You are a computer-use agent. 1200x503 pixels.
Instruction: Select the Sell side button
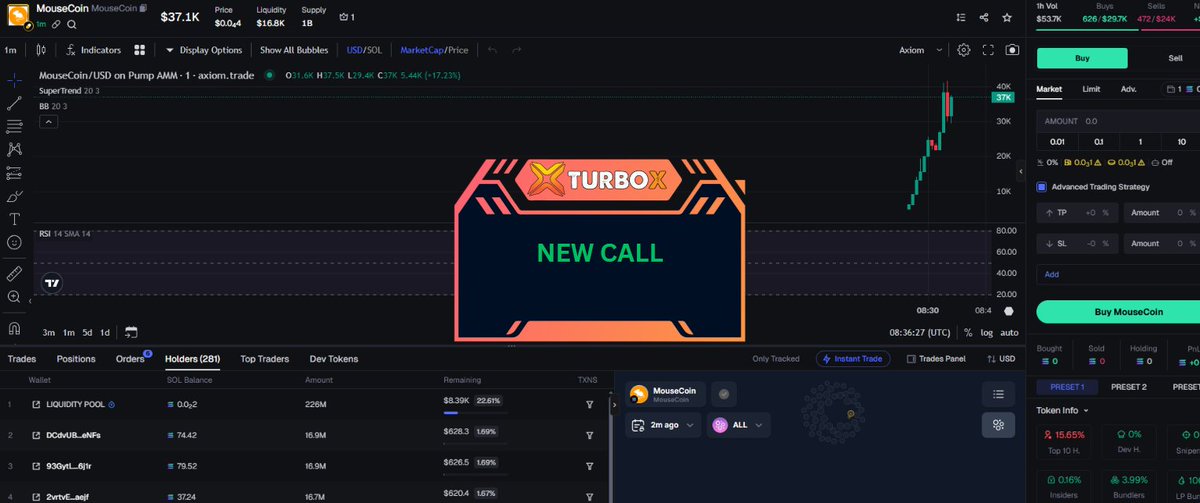click(1174, 58)
